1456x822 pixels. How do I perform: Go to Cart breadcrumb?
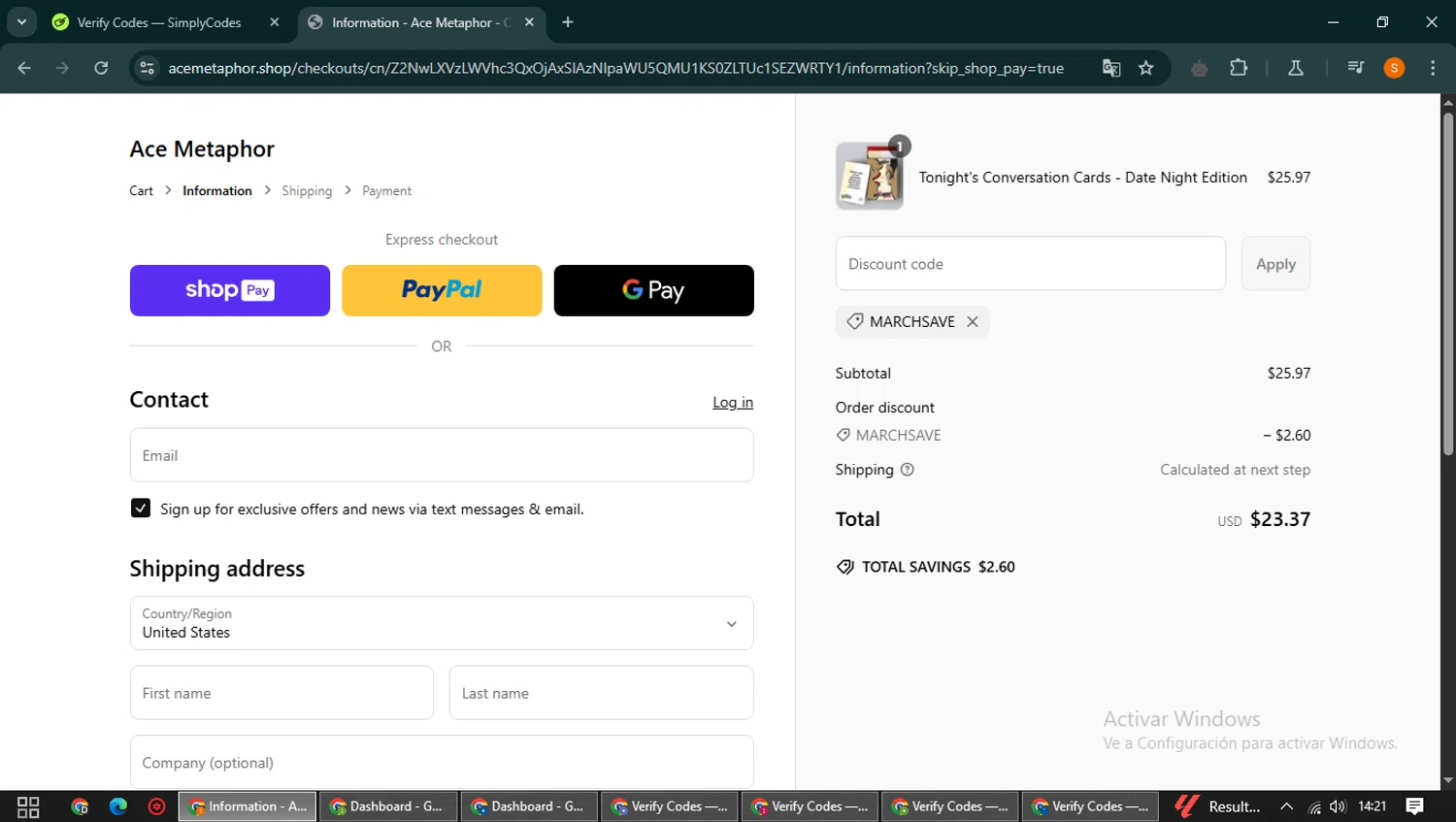pyautogui.click(x=141, y=191)
